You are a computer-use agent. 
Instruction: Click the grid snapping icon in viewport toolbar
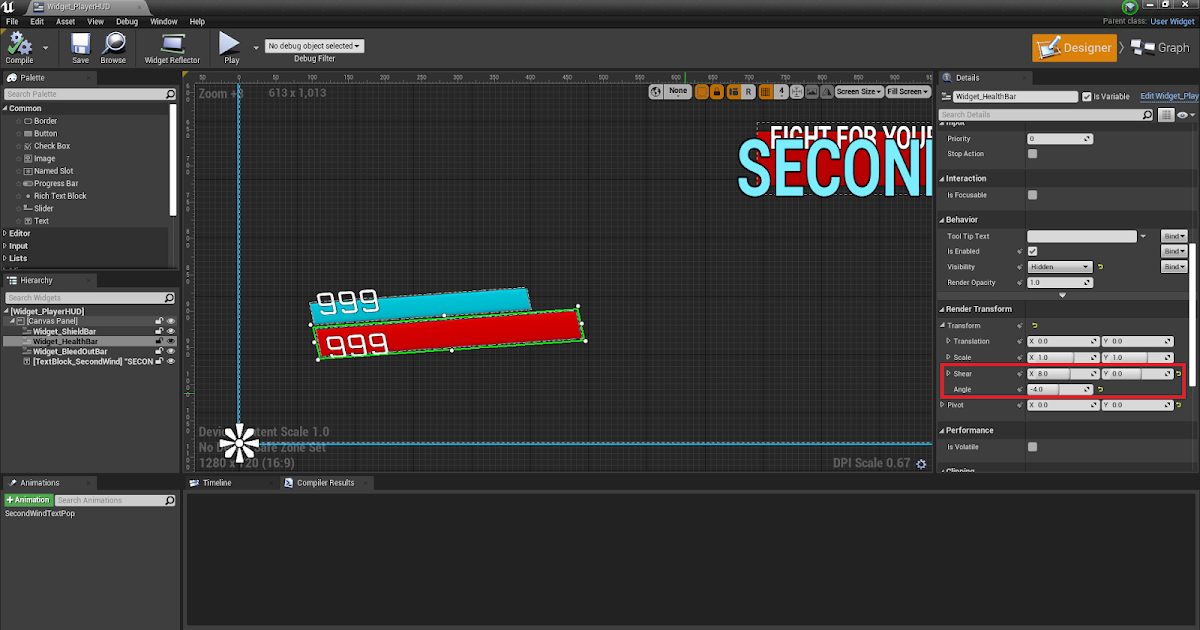tap(766, 91)
